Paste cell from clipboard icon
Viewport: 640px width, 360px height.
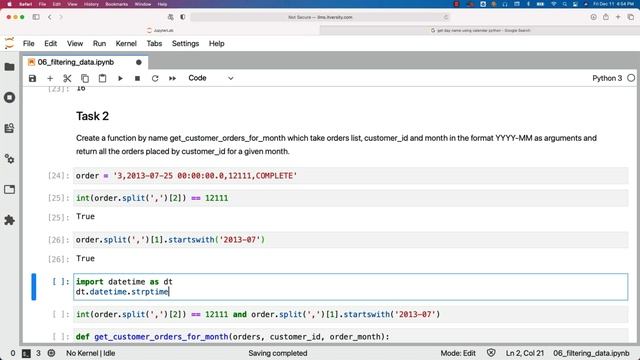[102, 78]
